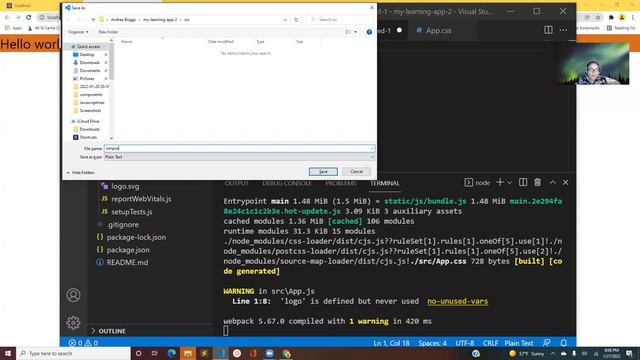Go up one folder level
Viewport: 640px width, 360px height.
point(93,20)
